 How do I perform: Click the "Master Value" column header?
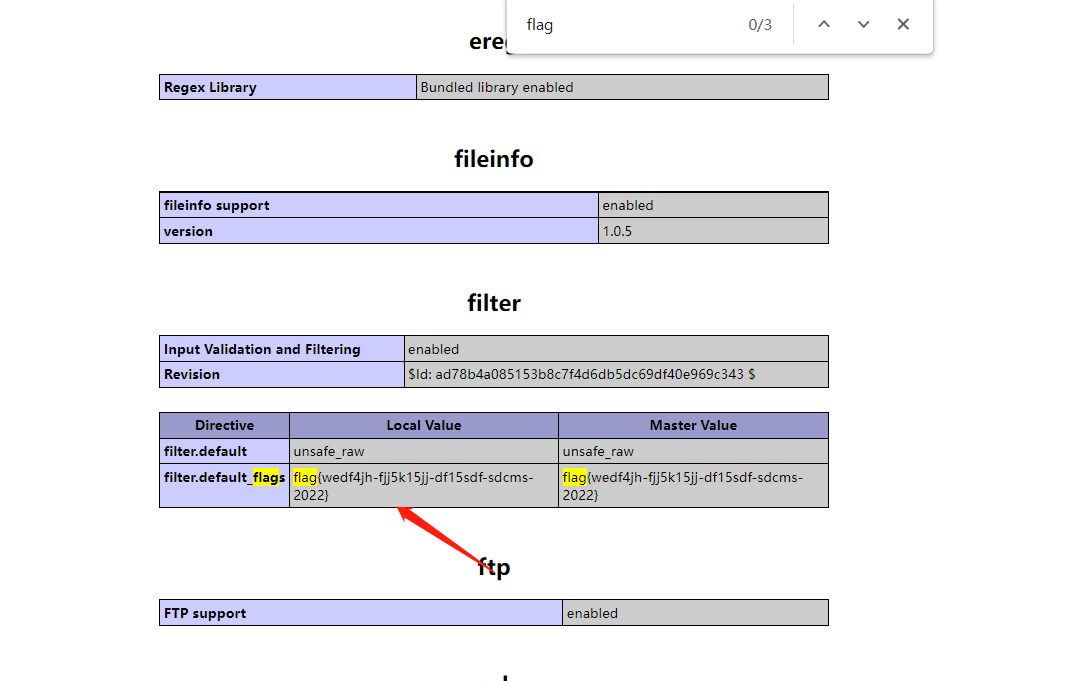[x=693, y=425]
